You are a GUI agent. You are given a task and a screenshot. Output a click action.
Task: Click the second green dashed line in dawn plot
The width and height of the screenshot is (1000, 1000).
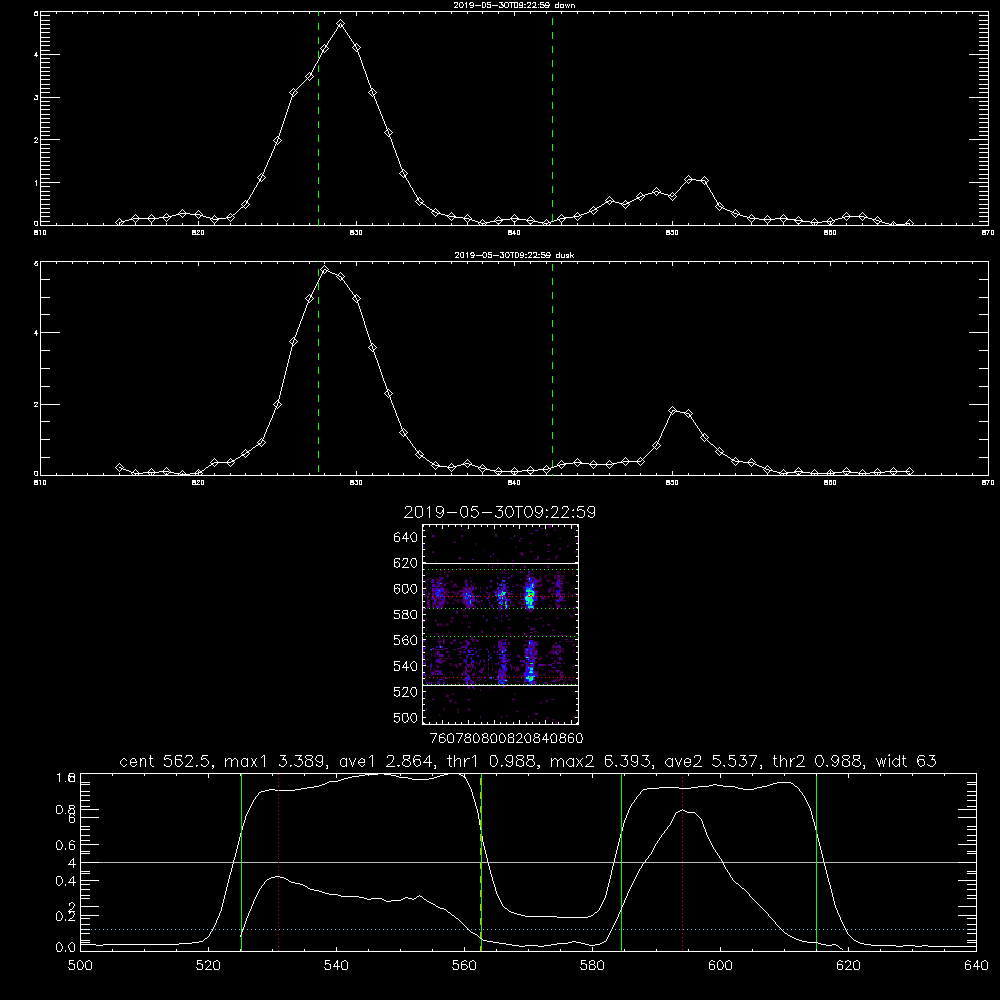[x=552, y=118]
